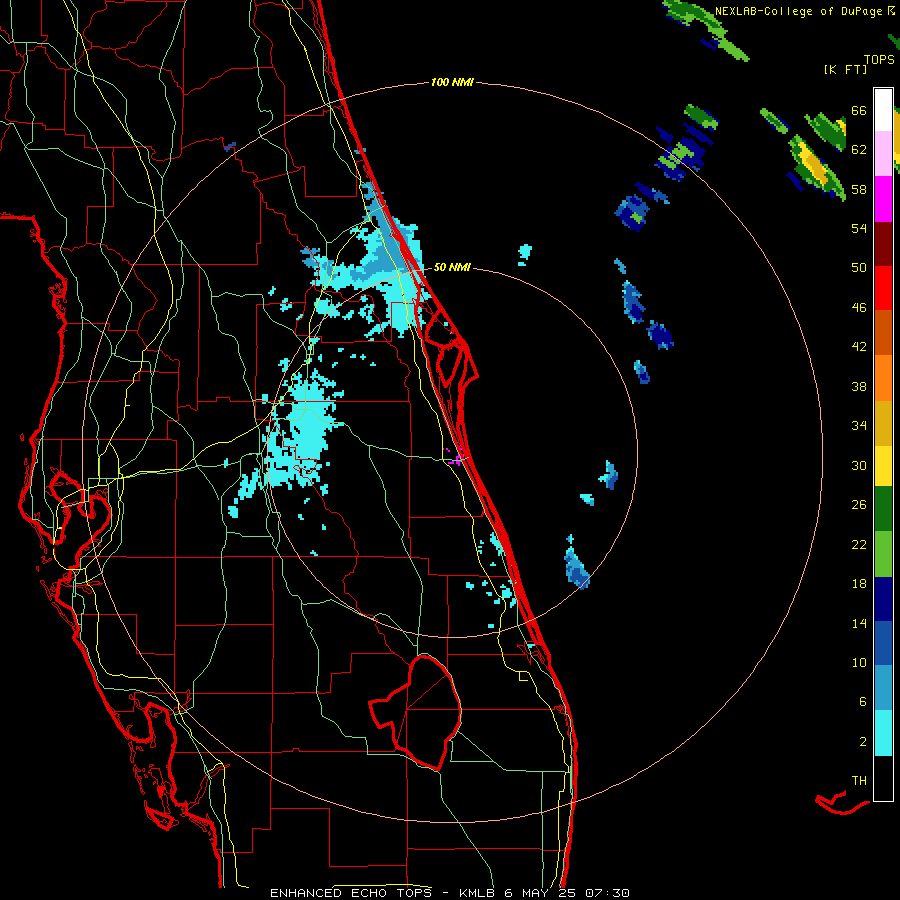Click the TH threshold label on the scale
The image size is (900, 900).
859,781
